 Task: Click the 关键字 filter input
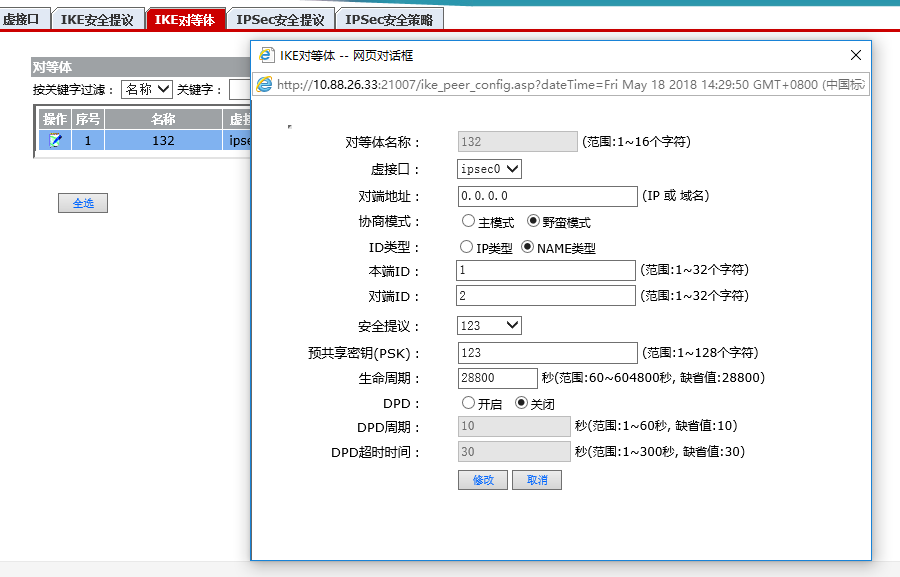[240, 90]
